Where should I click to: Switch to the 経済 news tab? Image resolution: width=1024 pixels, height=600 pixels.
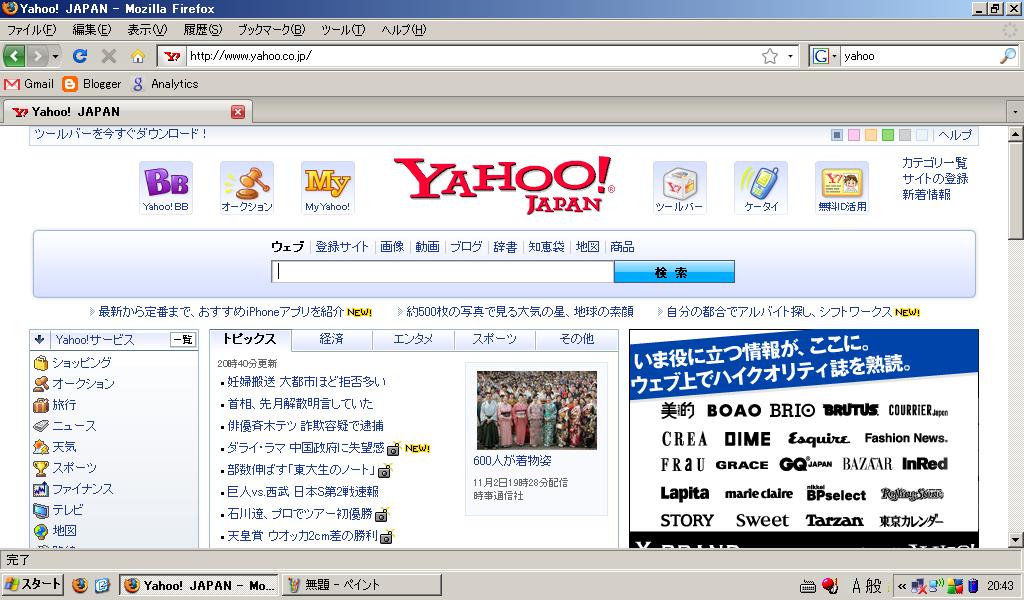332,339
